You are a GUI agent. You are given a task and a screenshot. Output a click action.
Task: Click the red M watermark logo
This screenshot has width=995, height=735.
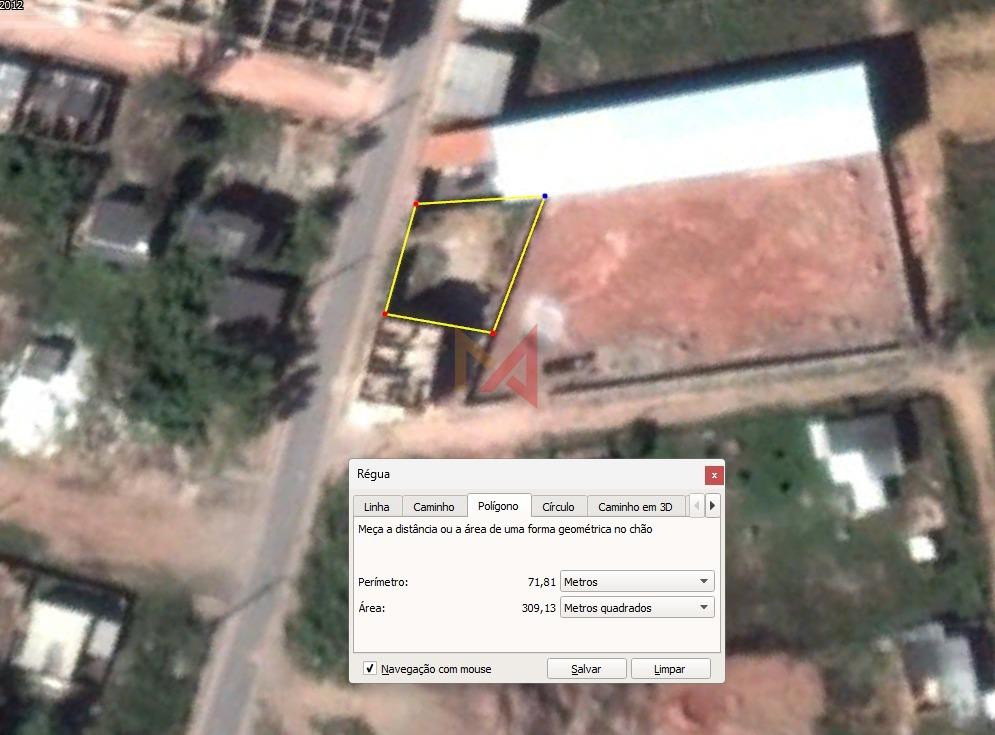499,366
